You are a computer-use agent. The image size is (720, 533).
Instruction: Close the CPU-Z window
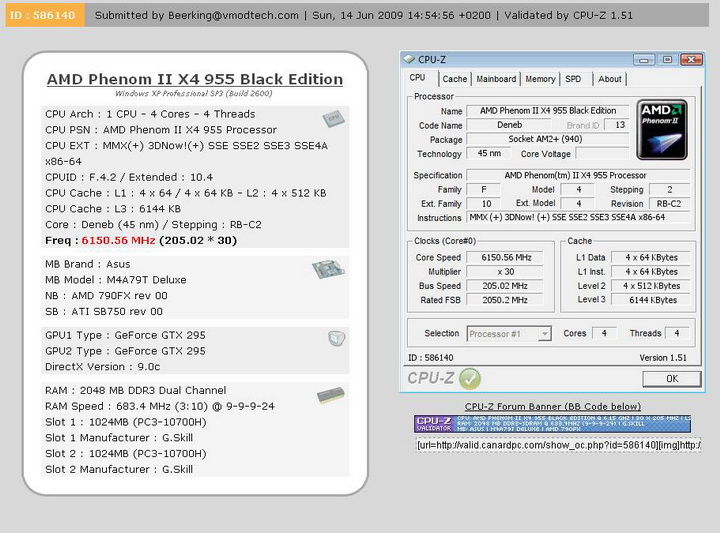(x=691, y=60)
